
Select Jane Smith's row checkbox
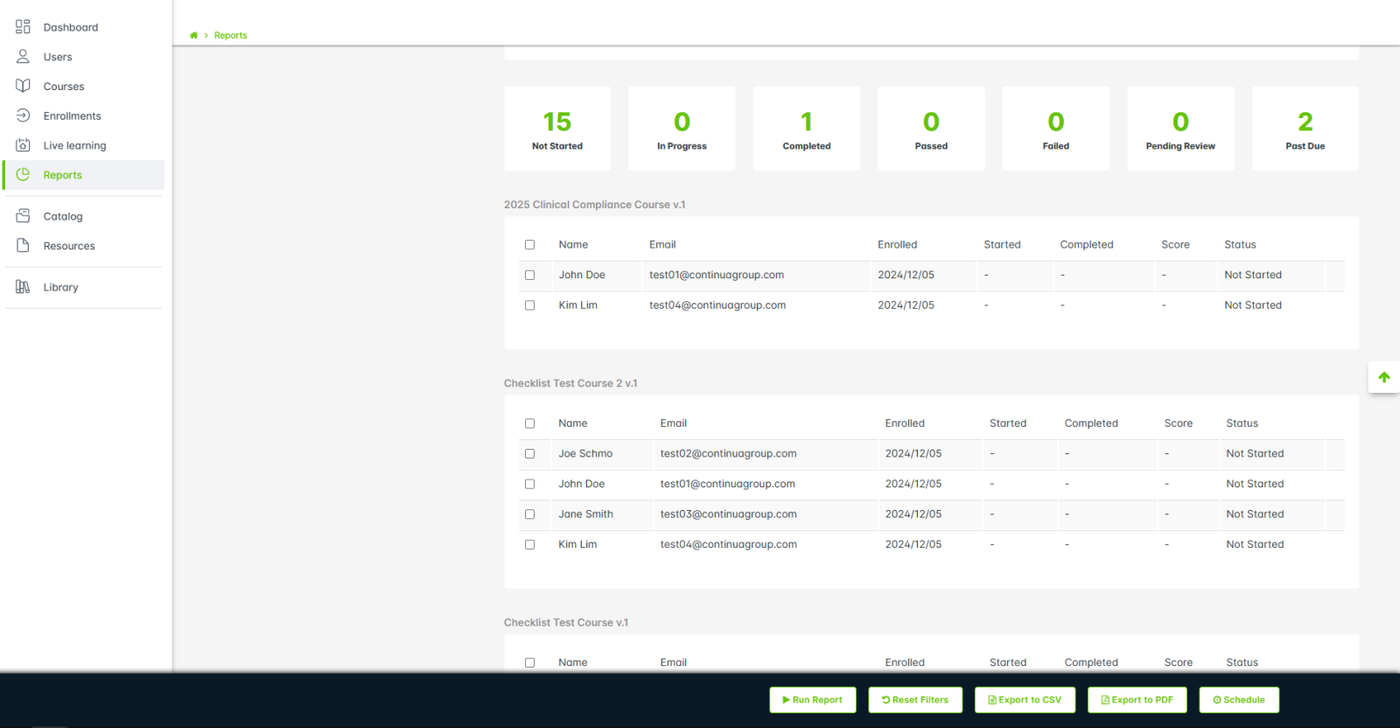[x=530, y=514]
